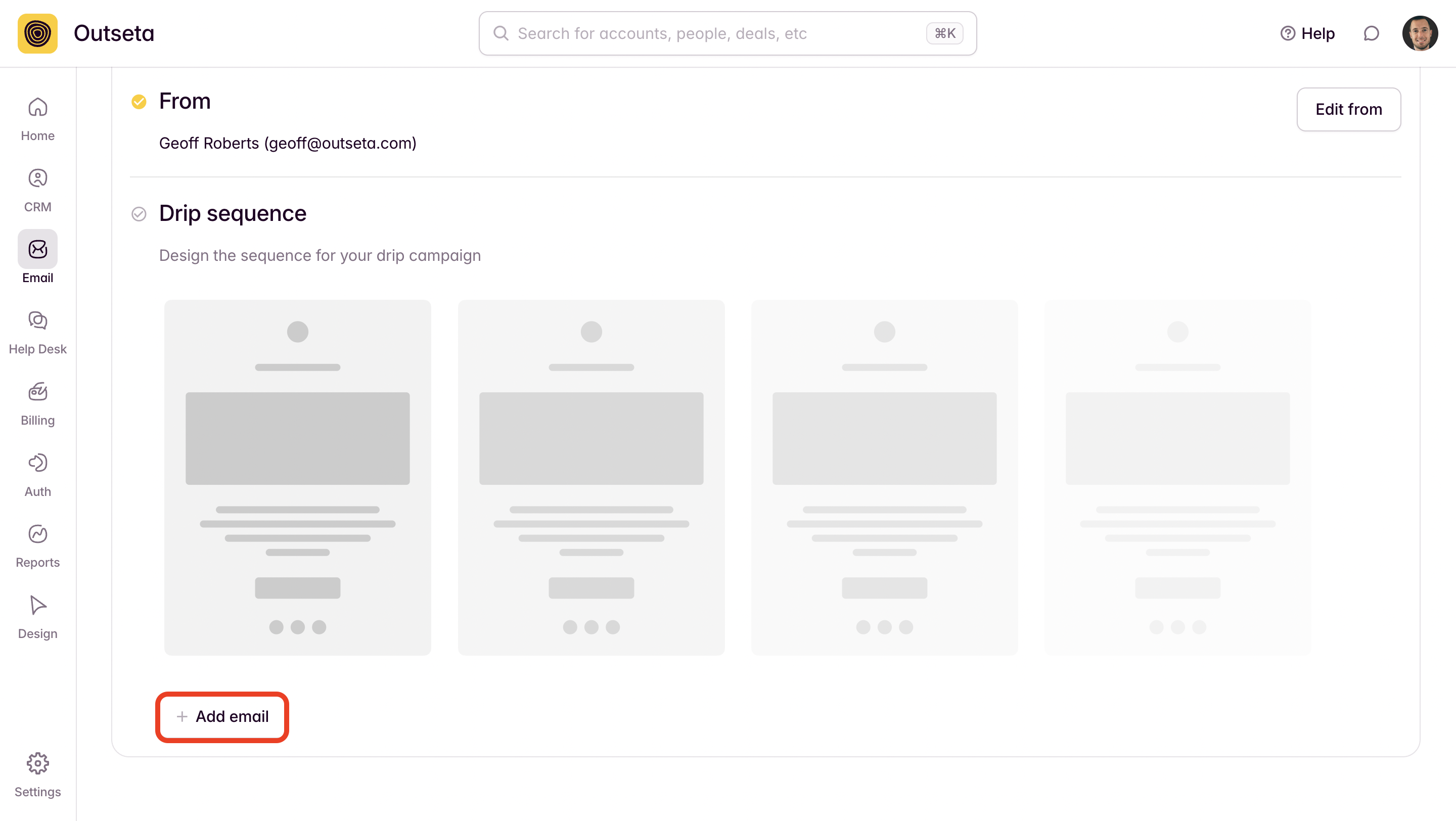Open the user profile avatar

(x=1420, y=33)
